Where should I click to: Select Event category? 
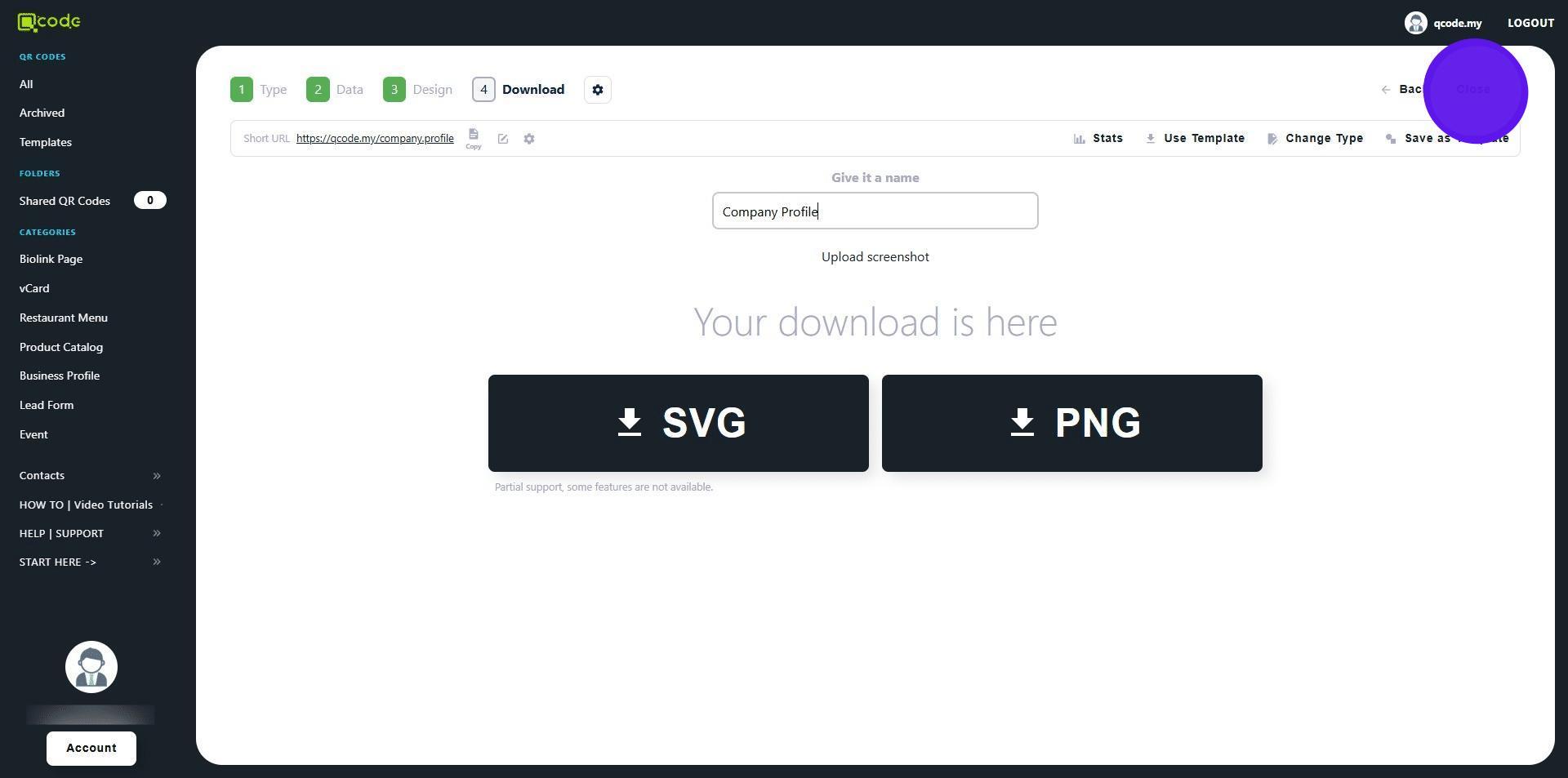[33, 434]
